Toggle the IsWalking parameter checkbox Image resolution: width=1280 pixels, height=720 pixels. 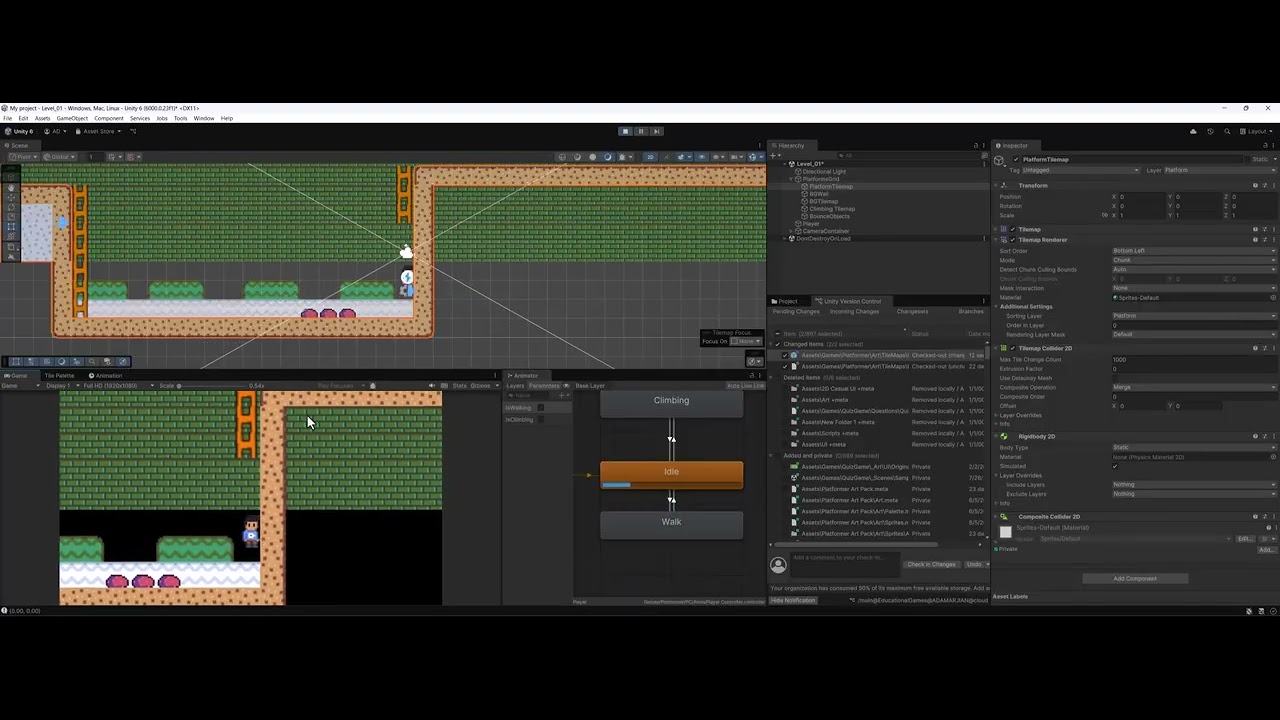[541, 408]
